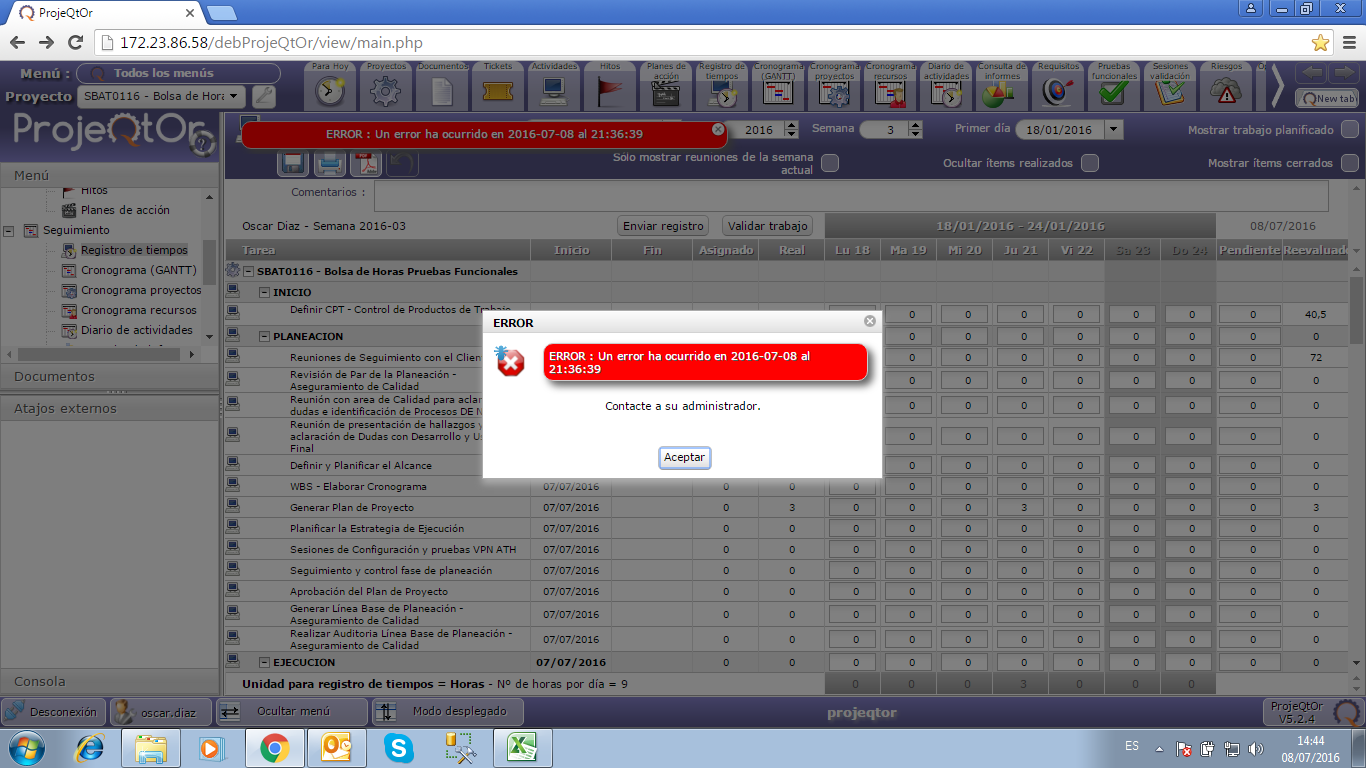Click the Validar trabajo button
The height and width of the screenshot is (768, 1366).
click(x=768, y=226)
